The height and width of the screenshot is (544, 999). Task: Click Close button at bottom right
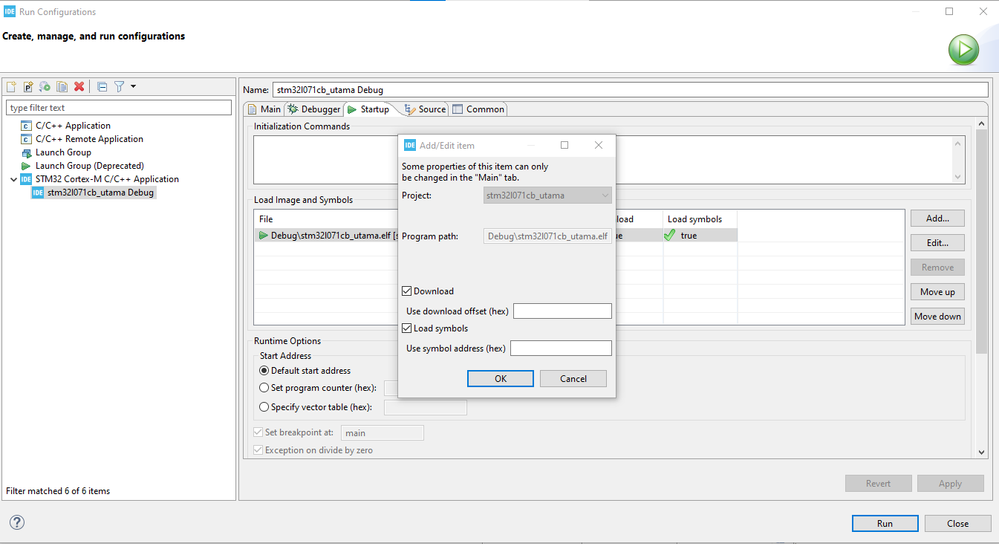tap(958, 523)
